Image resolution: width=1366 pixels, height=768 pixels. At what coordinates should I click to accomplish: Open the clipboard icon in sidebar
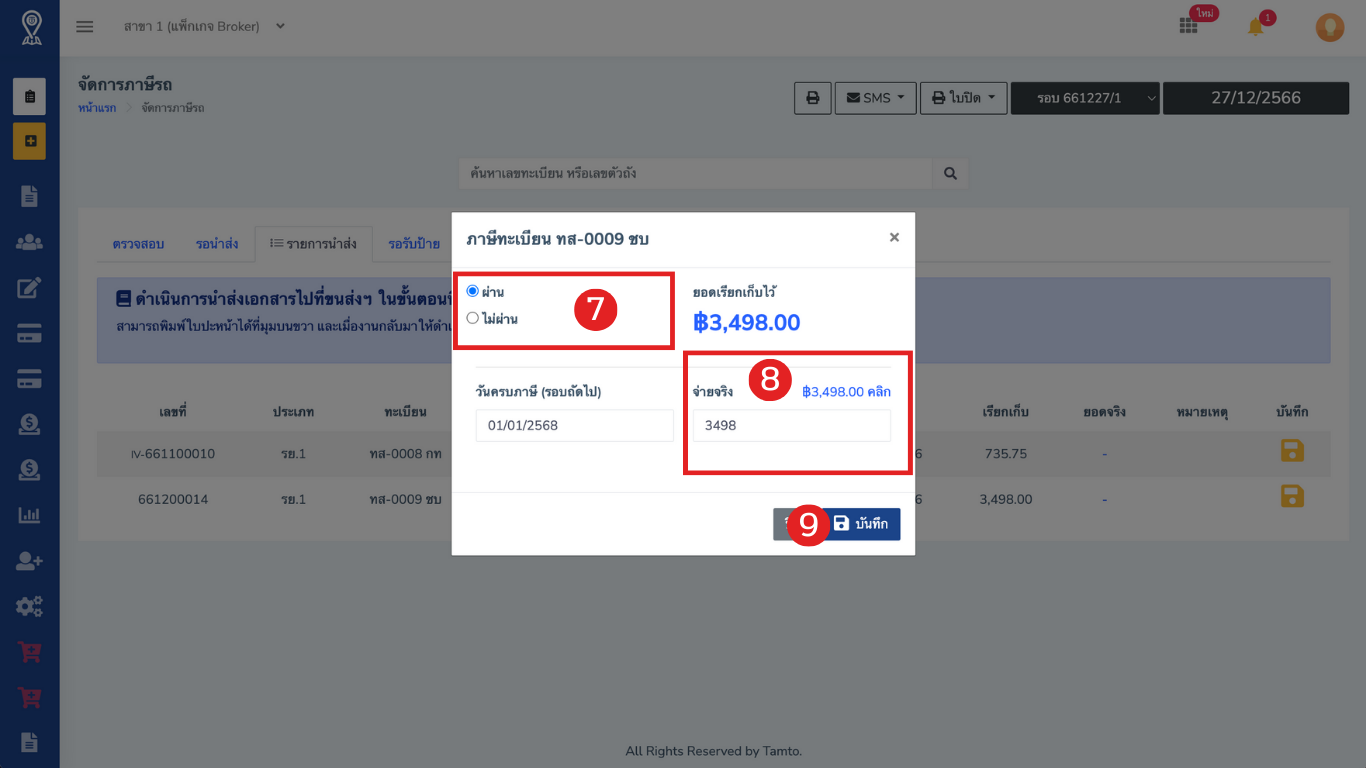(29, 96)
